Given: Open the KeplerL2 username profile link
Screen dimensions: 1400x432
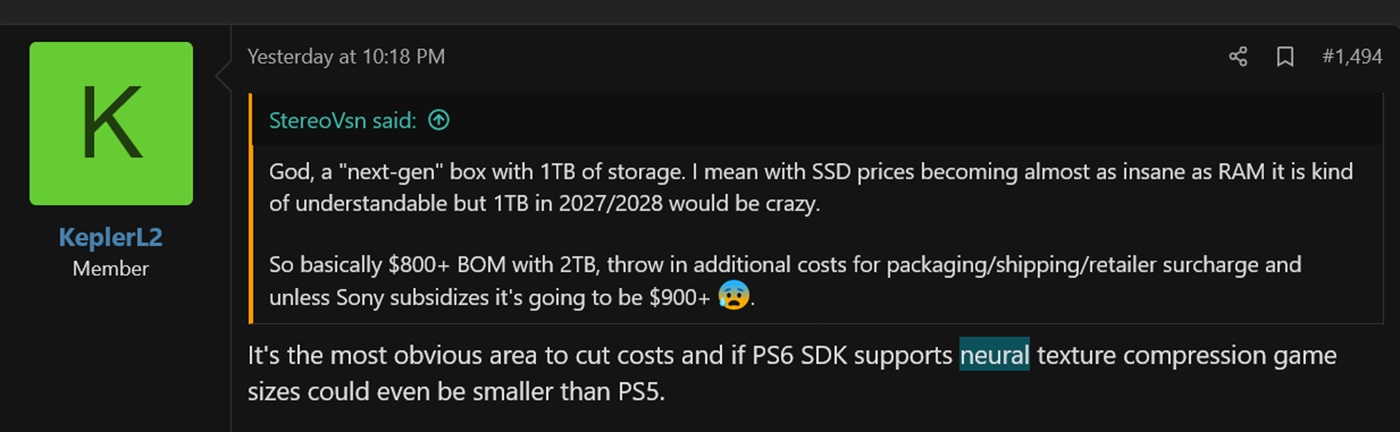Looking at the screenshot, I should coord(111,239).
